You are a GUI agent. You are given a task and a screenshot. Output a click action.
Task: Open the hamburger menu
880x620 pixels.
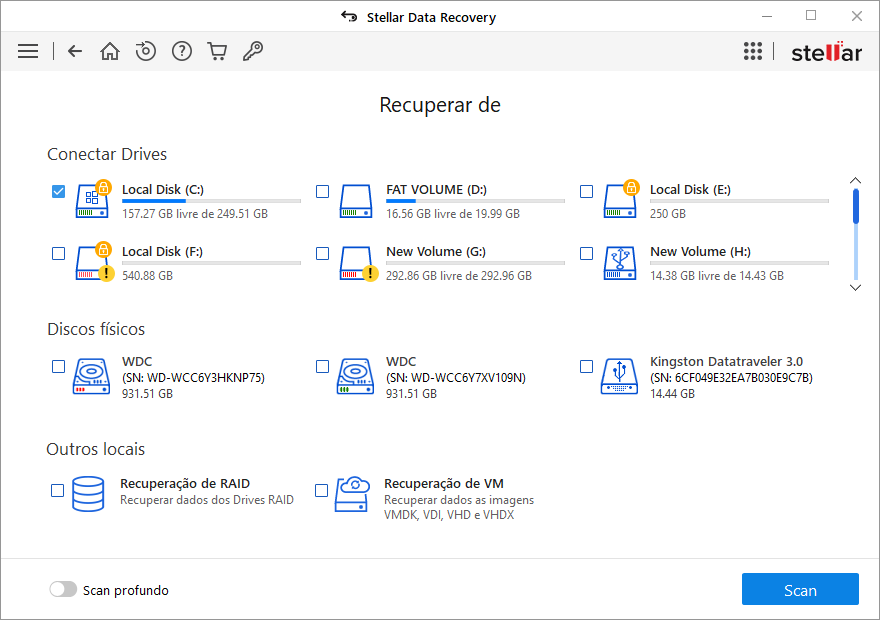(x=28, y=51)
